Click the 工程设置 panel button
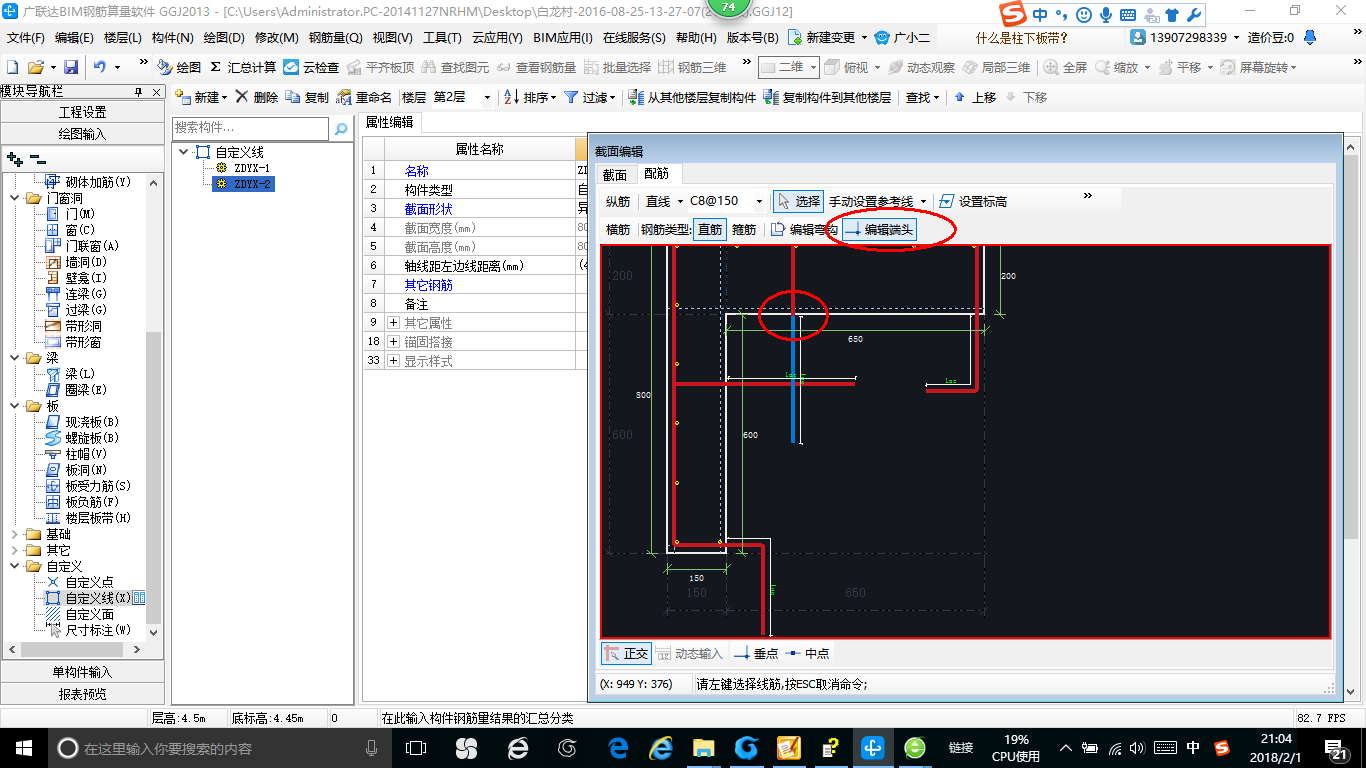The height and width of the screenshot is (768, 1366). pos(82,112)
